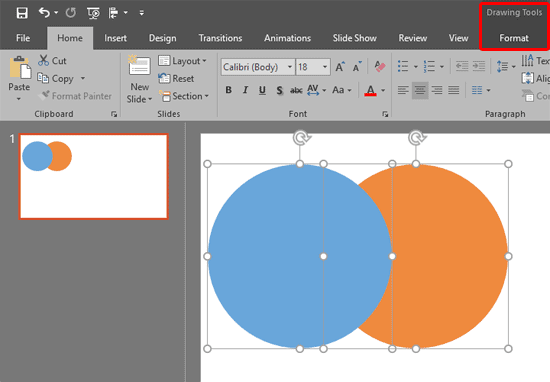Click the Copy button
The width and height of the screenshot is (550, 382).
tap(56, 78)
